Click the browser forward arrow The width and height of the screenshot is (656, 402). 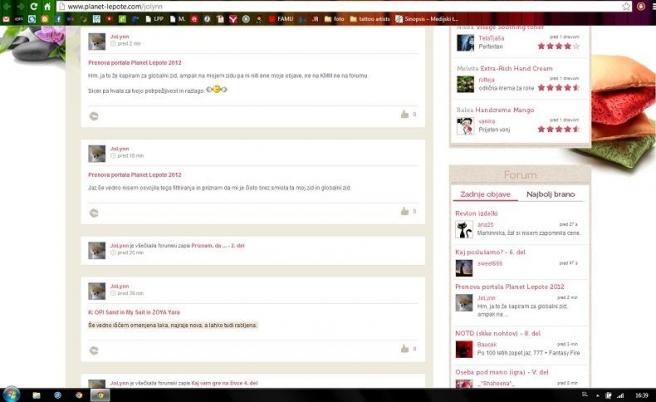pyautogui.click(x=20, y=6)
